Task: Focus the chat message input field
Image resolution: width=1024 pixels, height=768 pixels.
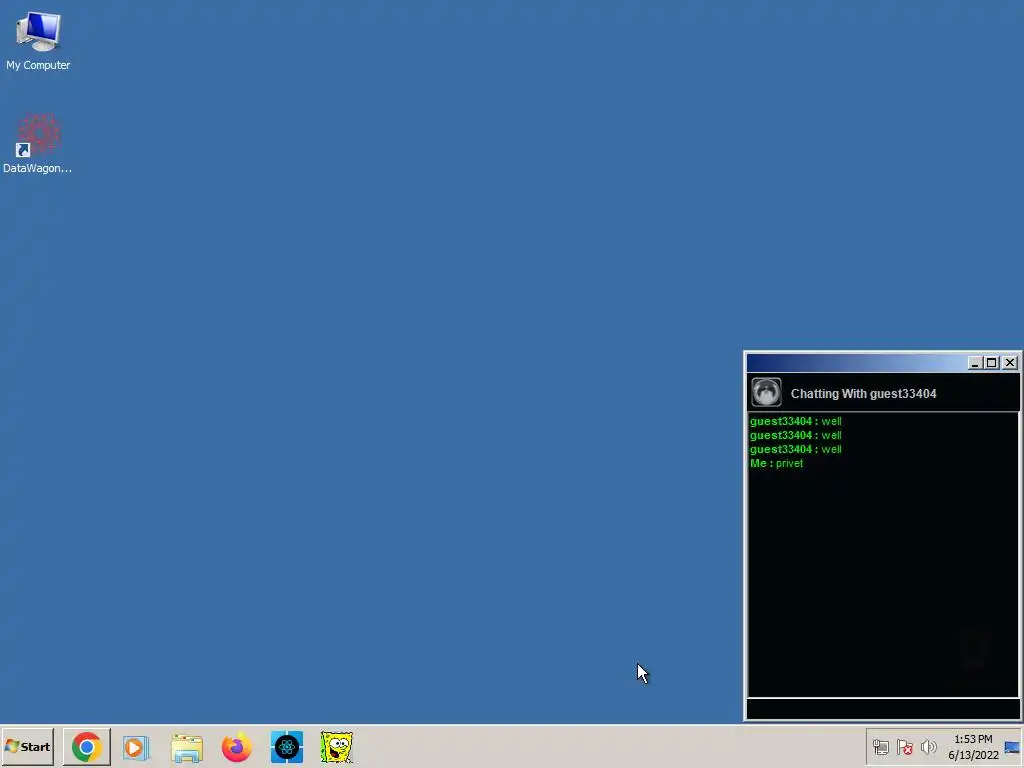Action: [882, 709]
